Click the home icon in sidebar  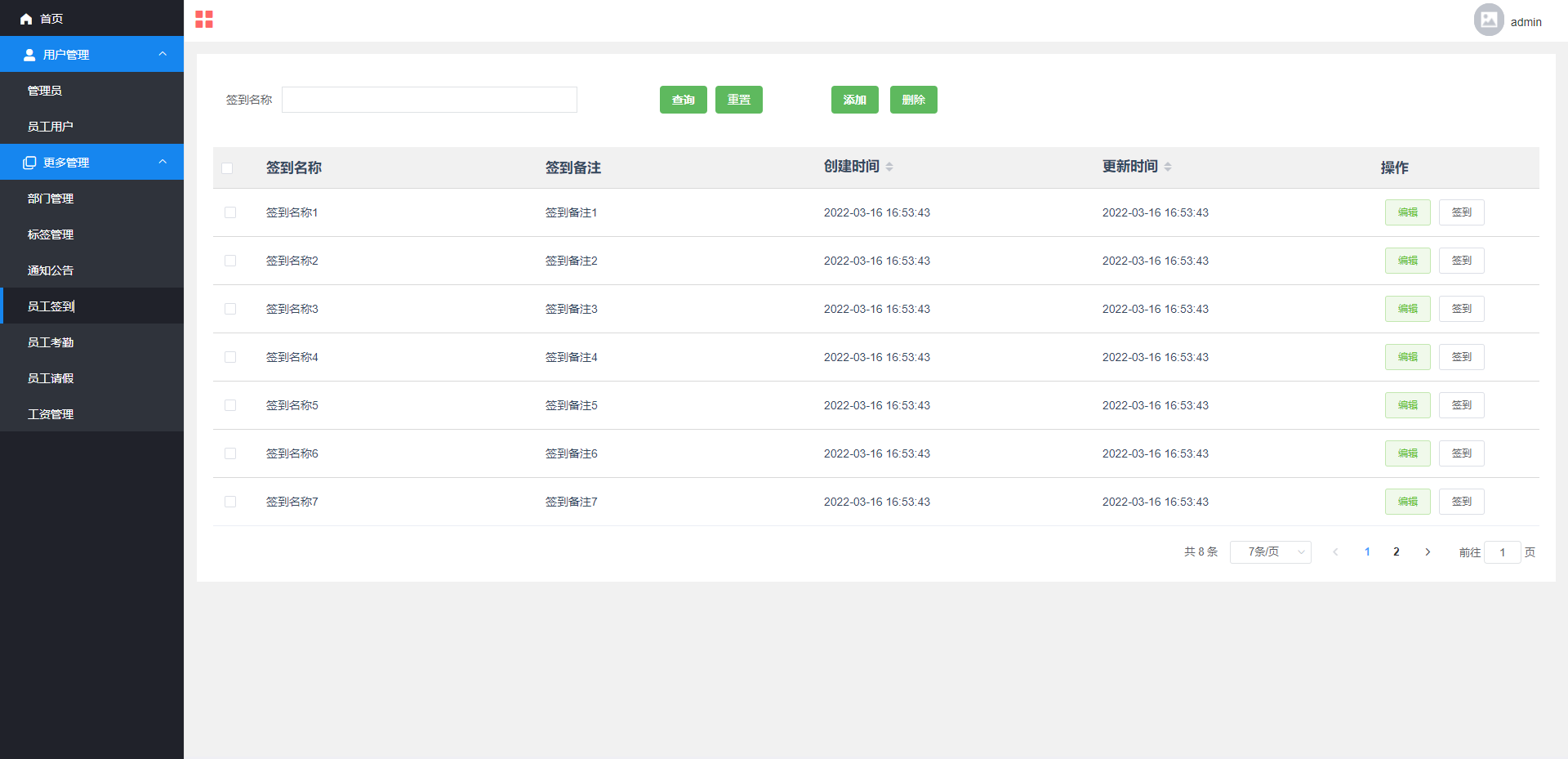[26, 19]
